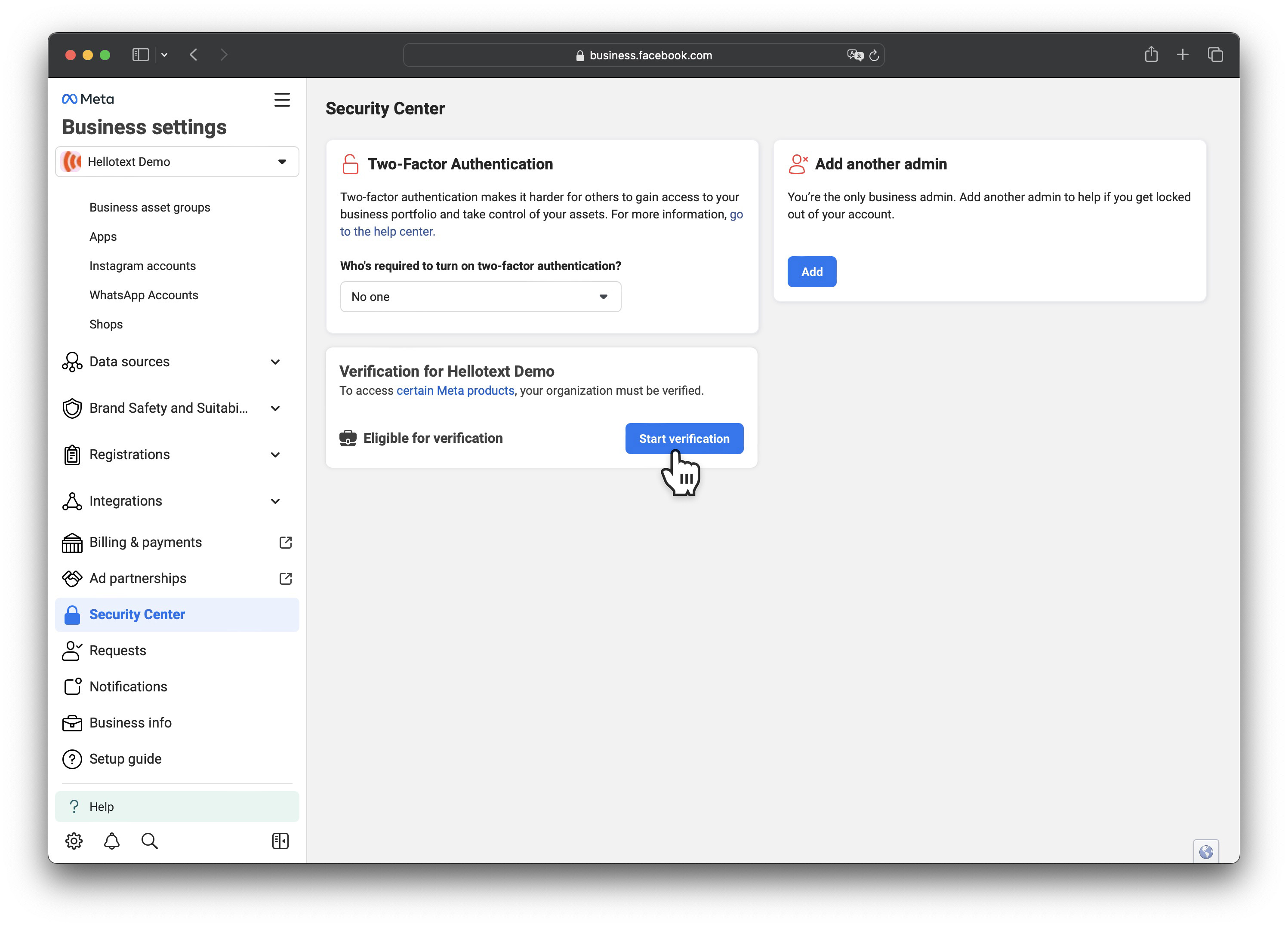Click Safari share icon
Viewport: 1288px width, 927px height.
pyautogui.click(x=1151, y=55)
